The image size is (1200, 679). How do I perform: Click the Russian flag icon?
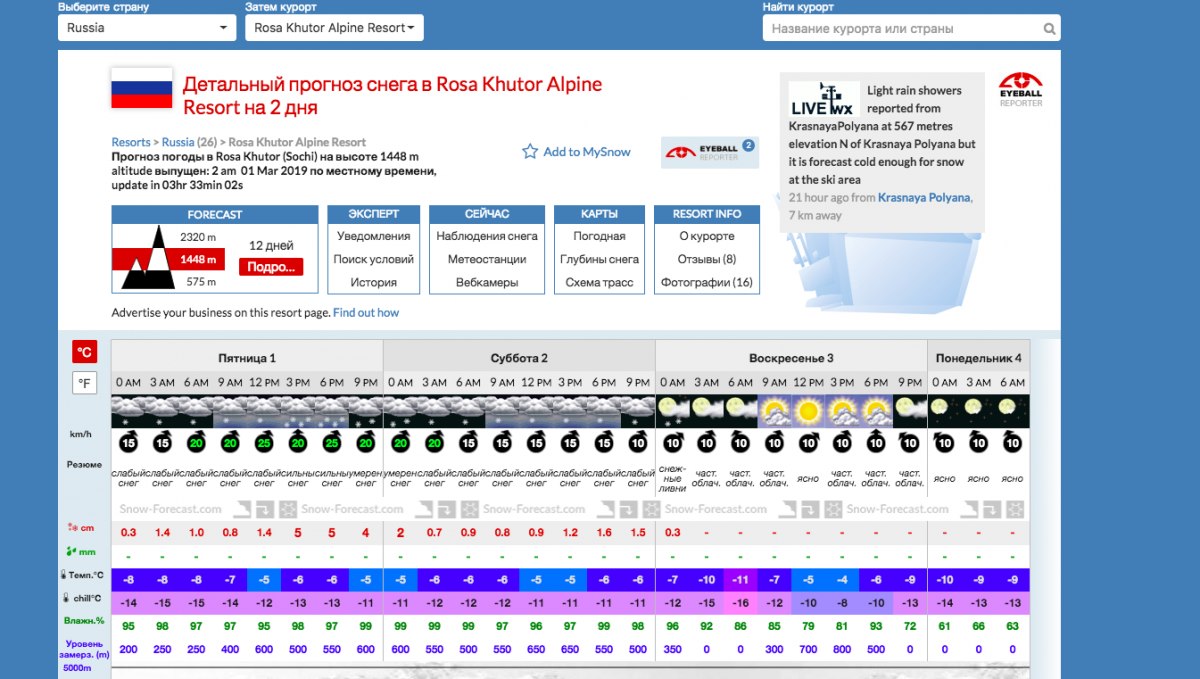141,88
